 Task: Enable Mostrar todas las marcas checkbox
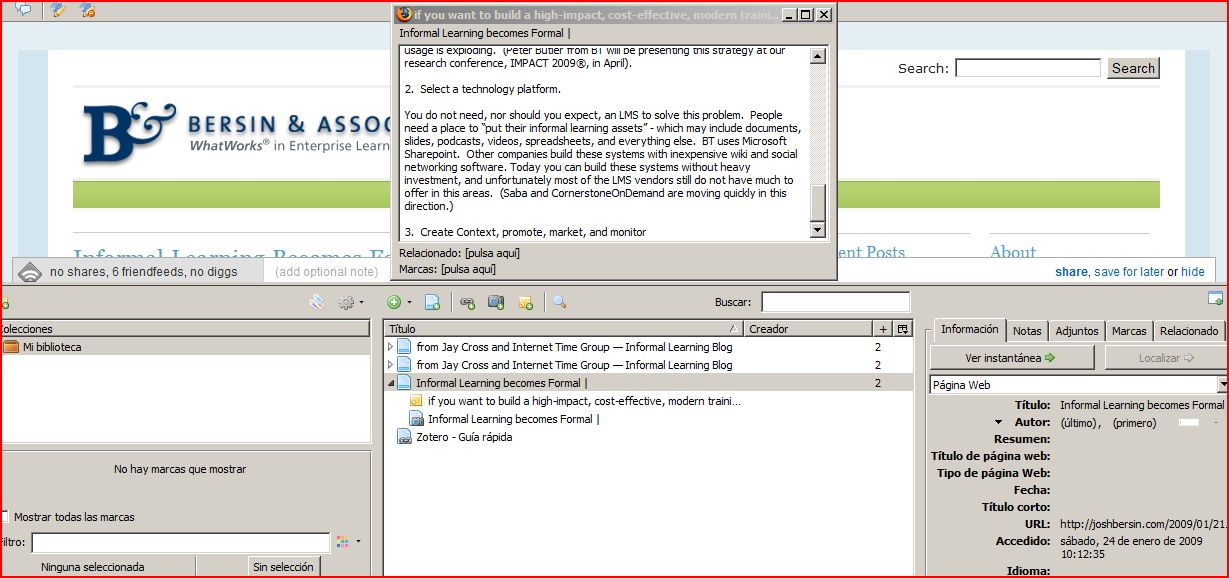point(5,517)
